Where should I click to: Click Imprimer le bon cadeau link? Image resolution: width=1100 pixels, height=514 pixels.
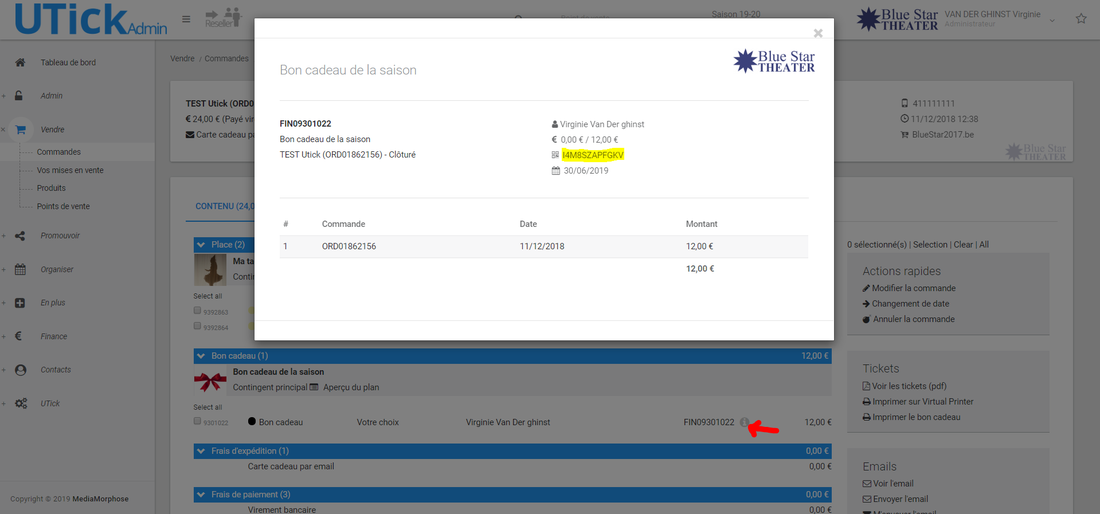click(x=916, y=417)
